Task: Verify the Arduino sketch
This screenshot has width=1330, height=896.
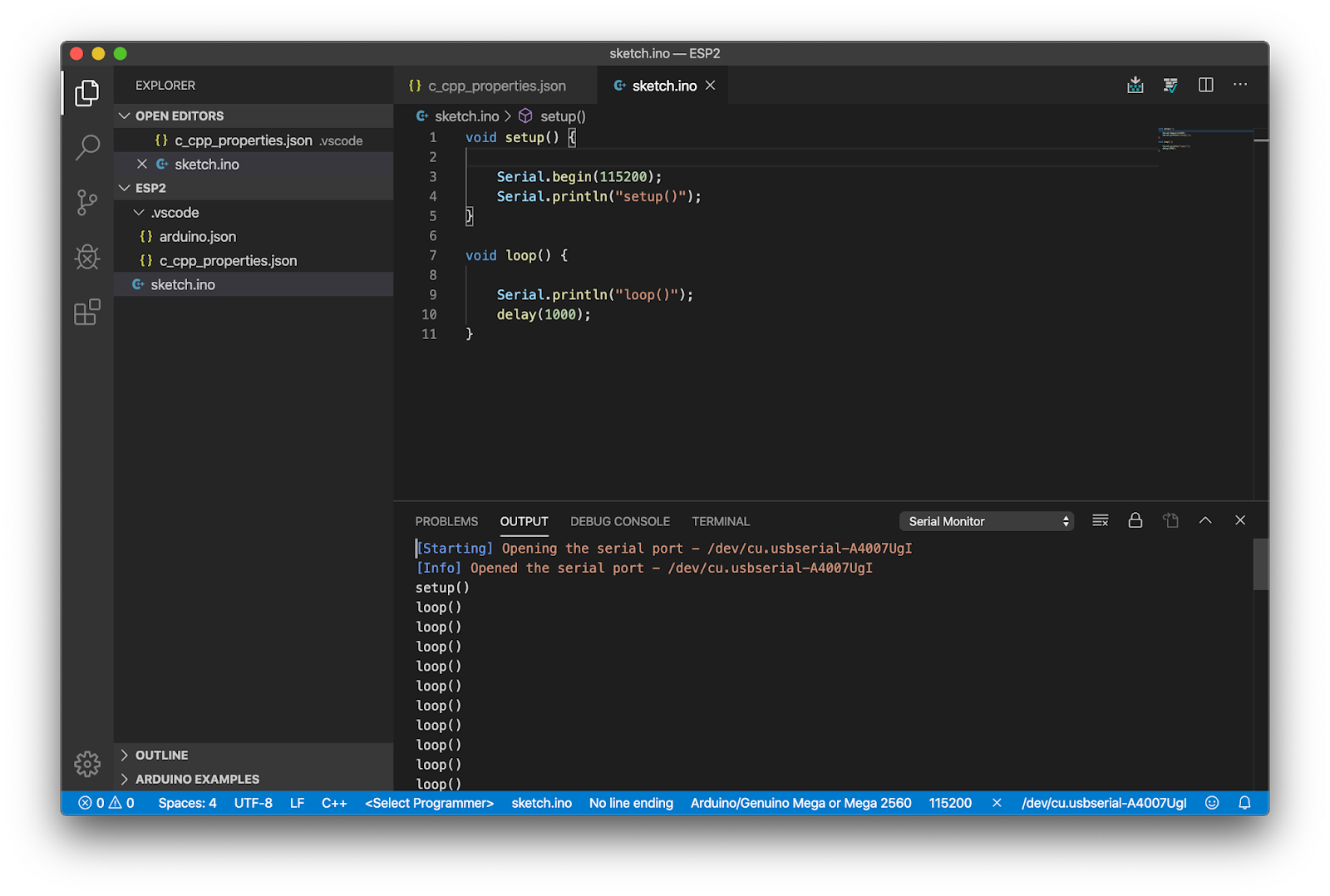Action: (1170, 84)
